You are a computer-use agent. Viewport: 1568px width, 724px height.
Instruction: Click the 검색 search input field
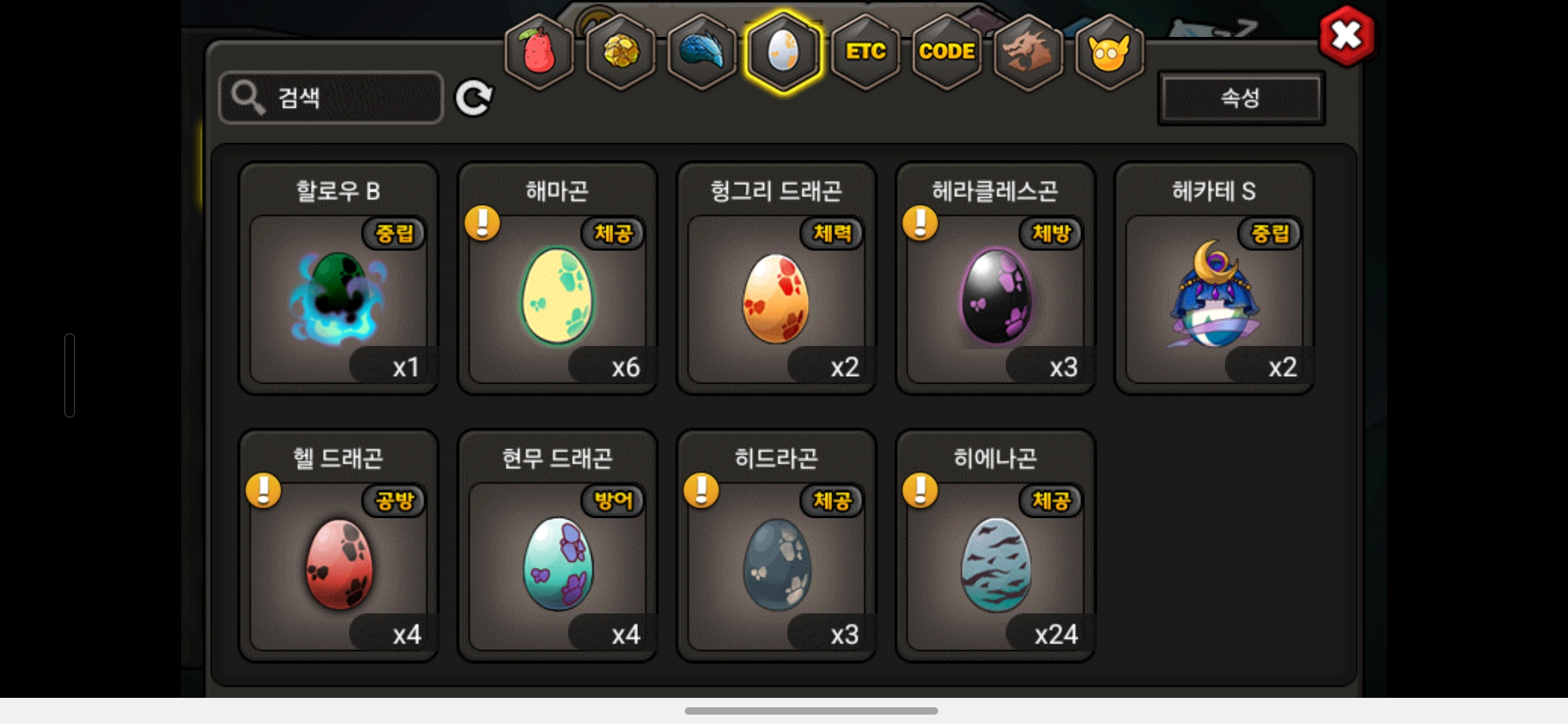click(x=331, y=98)
